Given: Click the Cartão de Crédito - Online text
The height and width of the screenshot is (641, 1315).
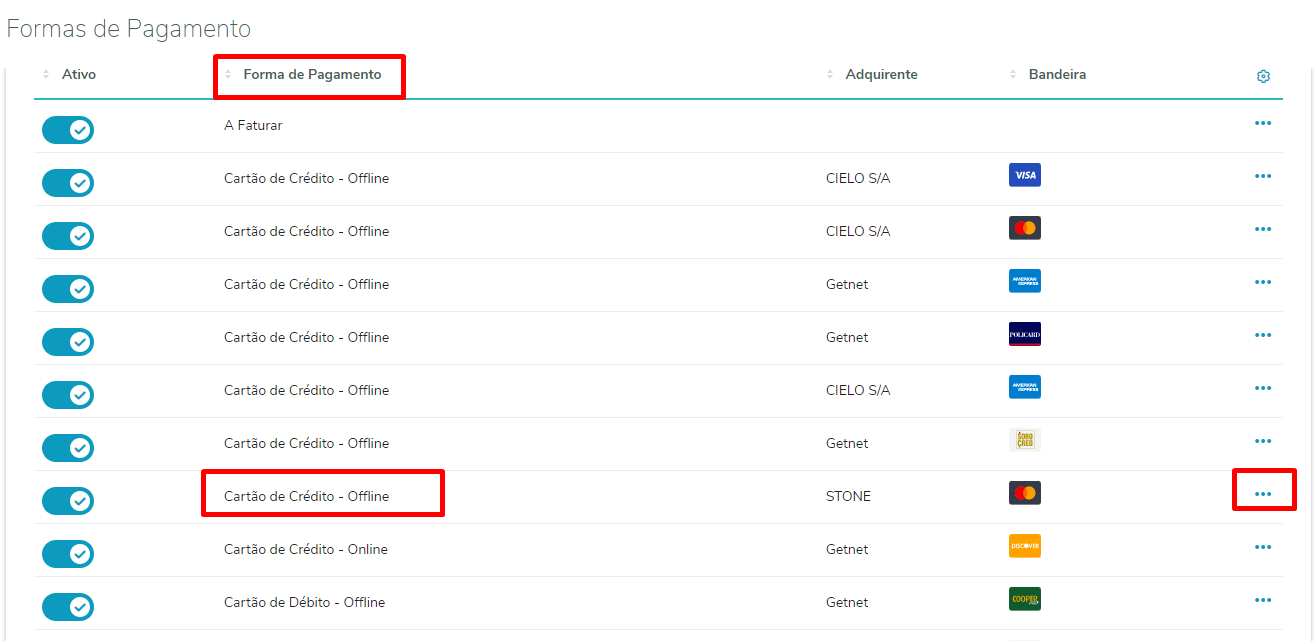Looking at the screenshot, I should (x=305, y=550).
